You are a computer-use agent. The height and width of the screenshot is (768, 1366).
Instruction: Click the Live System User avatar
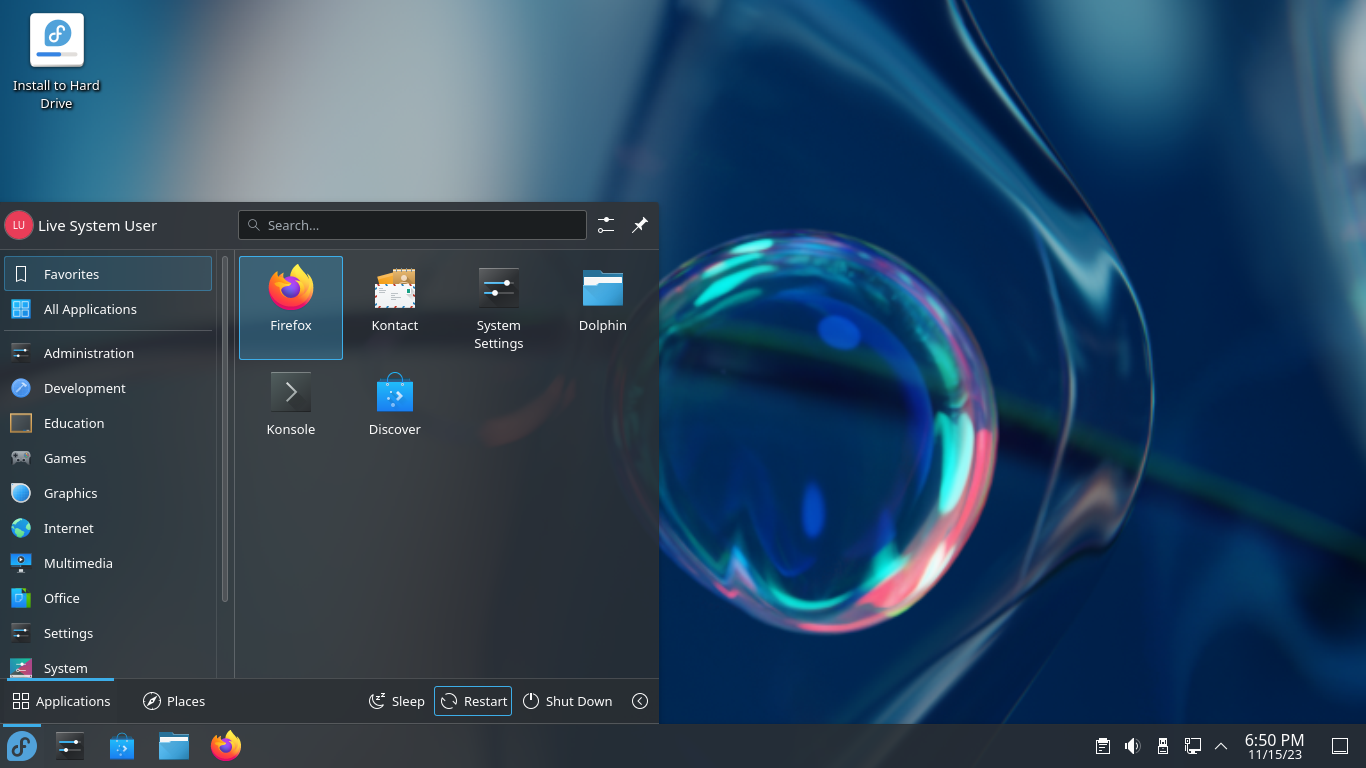pyautogui.click(x=19, y=225)
